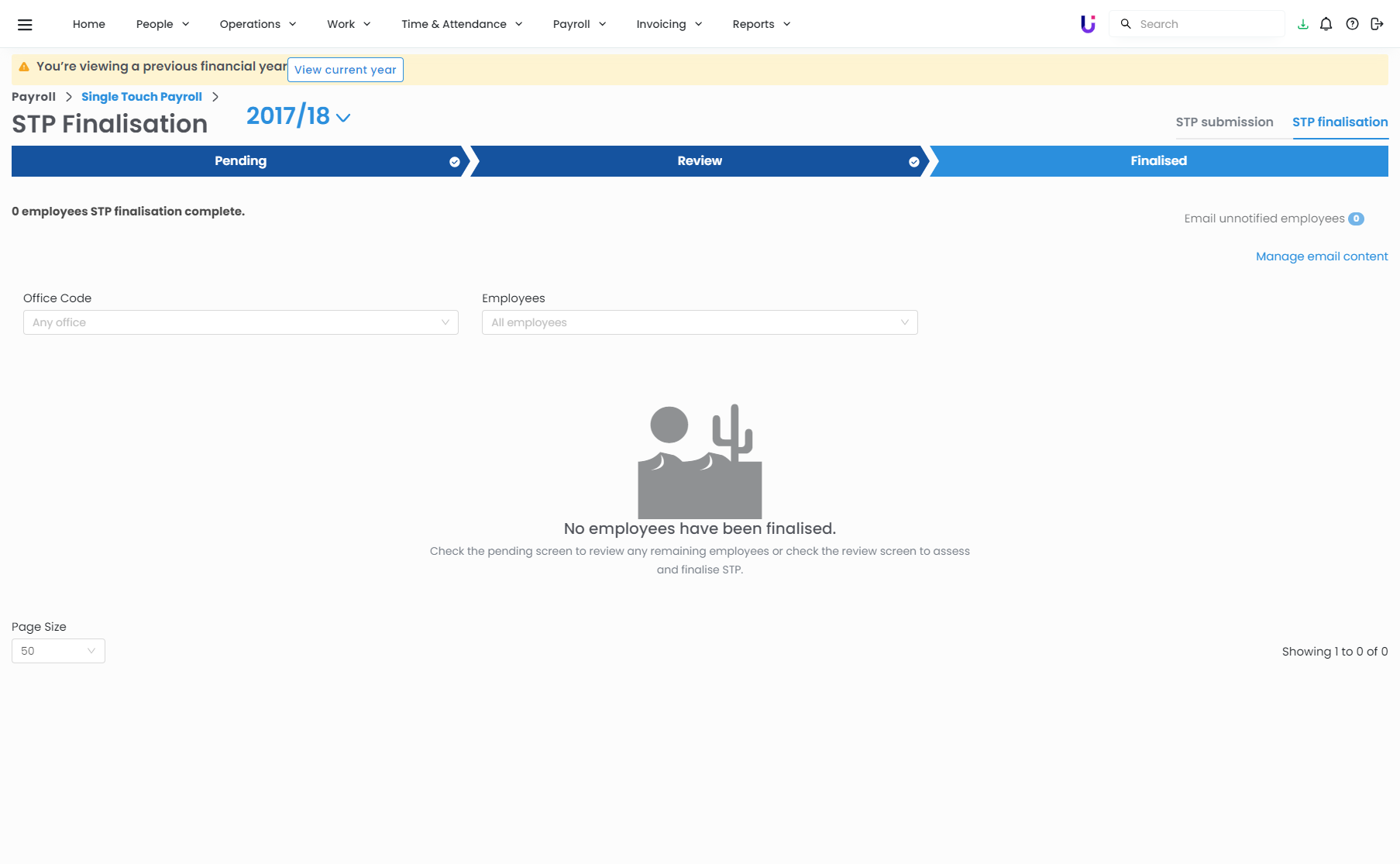This screenshot has width=1400, height=864.
Task: Expand the 2017/18 financial year selector
Action: (298, 116)
